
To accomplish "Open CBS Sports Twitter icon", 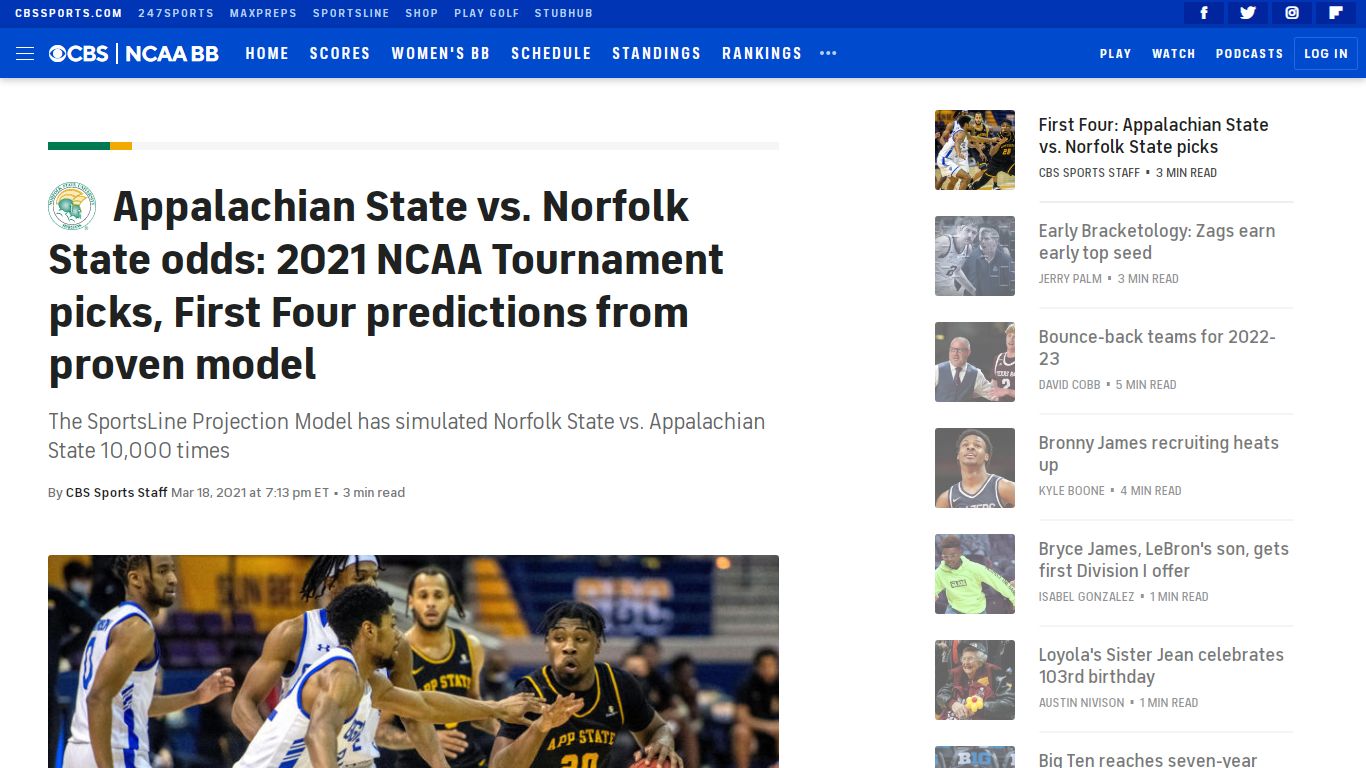I will point(1248,13).
